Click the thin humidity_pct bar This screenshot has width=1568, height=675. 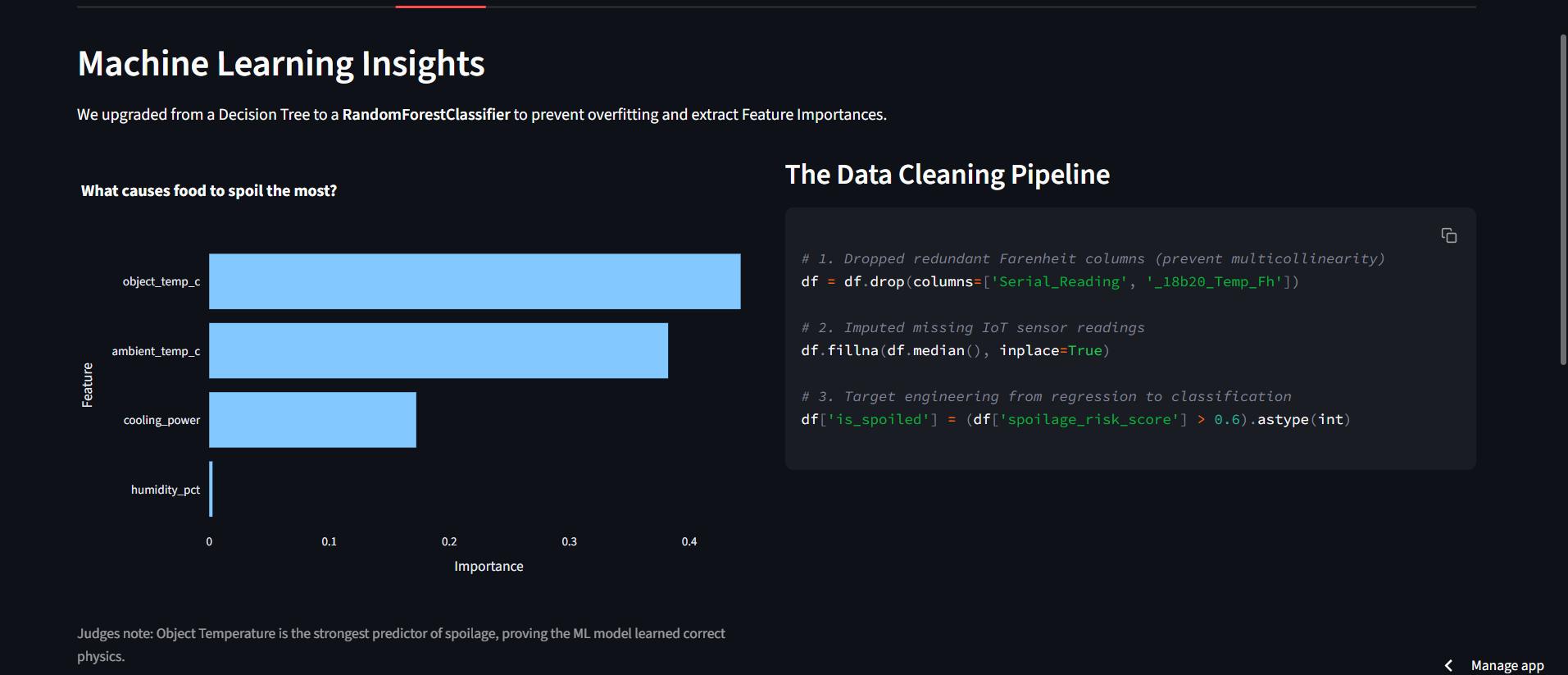click(x=211, y=490)
